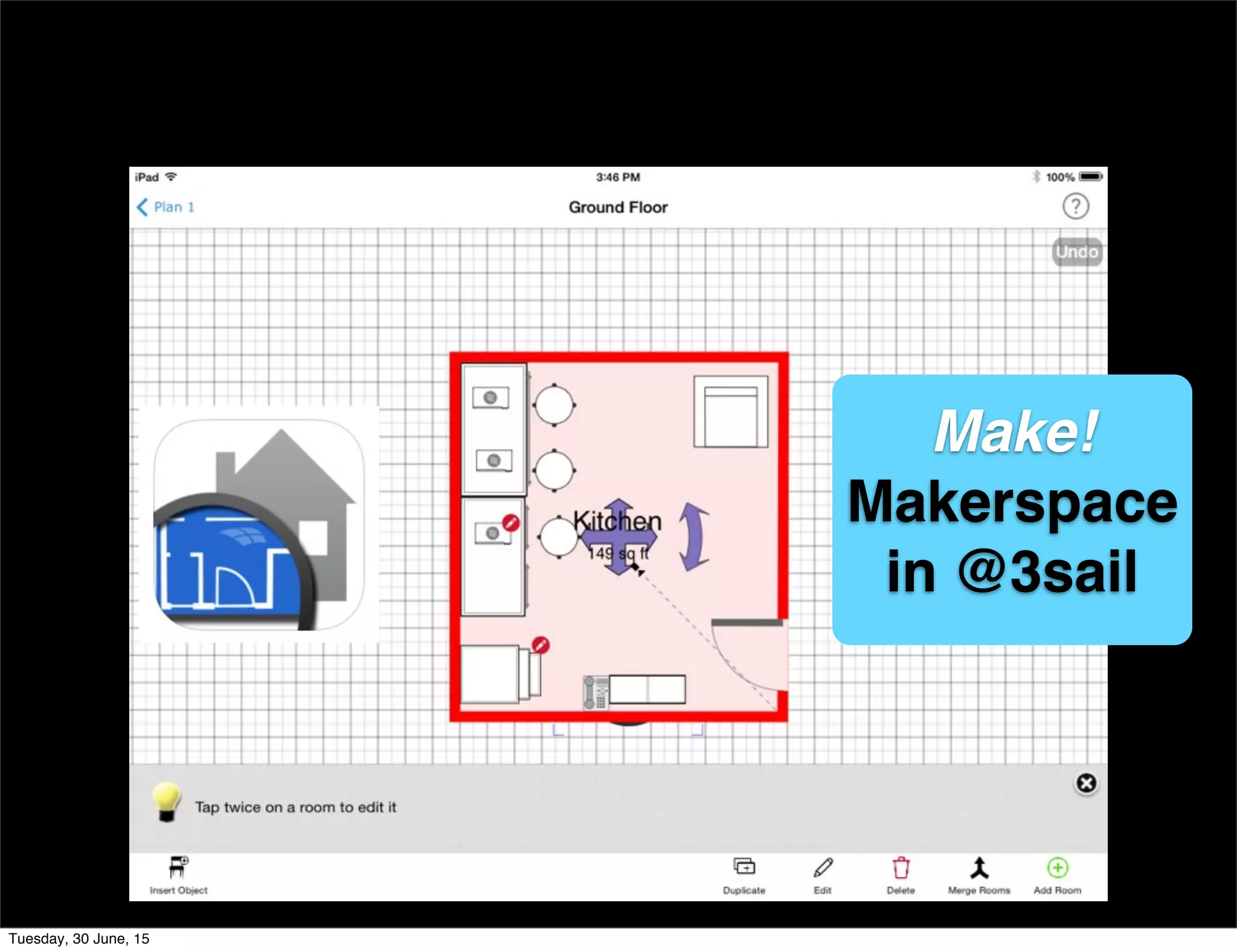
Task: Delete the selected room
Action: [x=901, y=875]
